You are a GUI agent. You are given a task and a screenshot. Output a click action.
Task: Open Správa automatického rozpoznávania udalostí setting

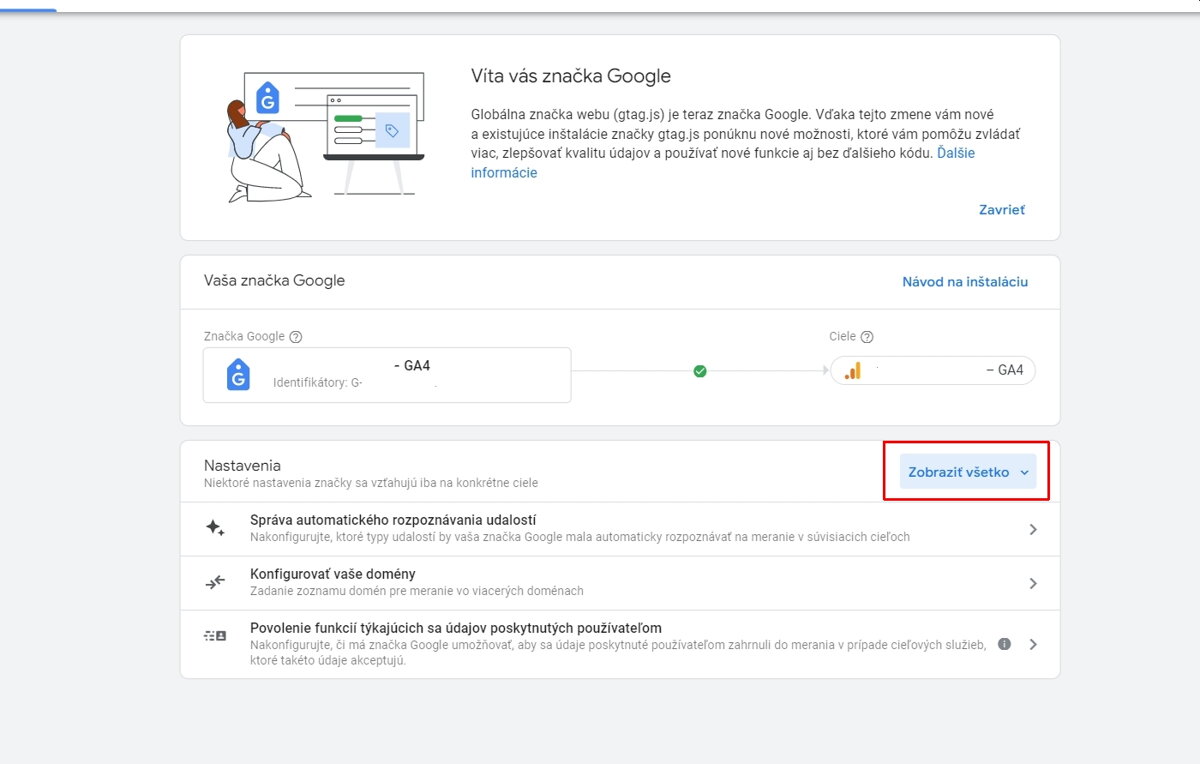[620, 529]
